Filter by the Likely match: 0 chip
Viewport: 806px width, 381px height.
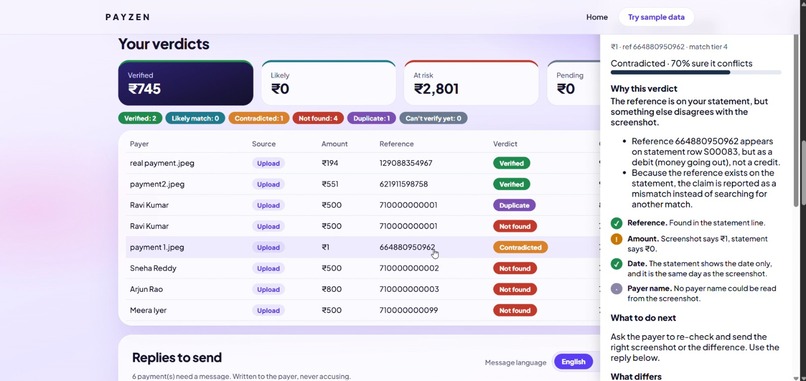point(195,118)
